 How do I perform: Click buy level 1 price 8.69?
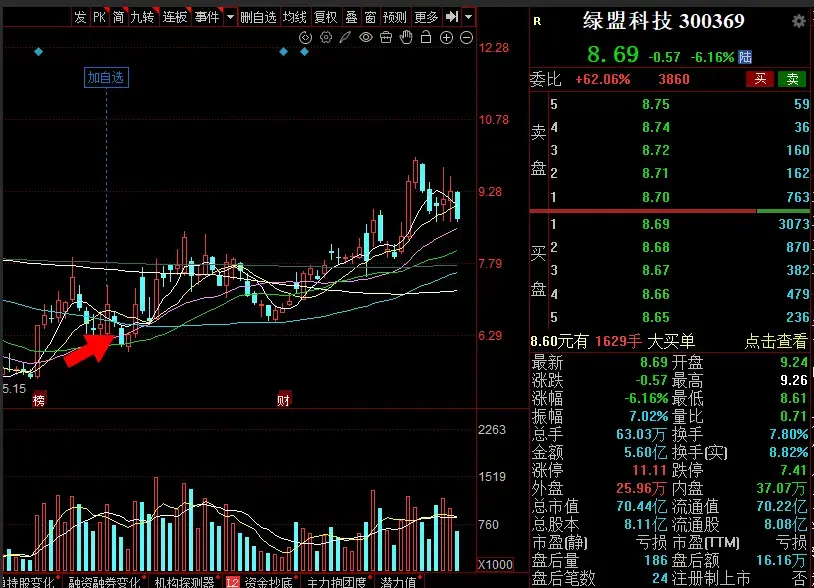click(656, 224)
